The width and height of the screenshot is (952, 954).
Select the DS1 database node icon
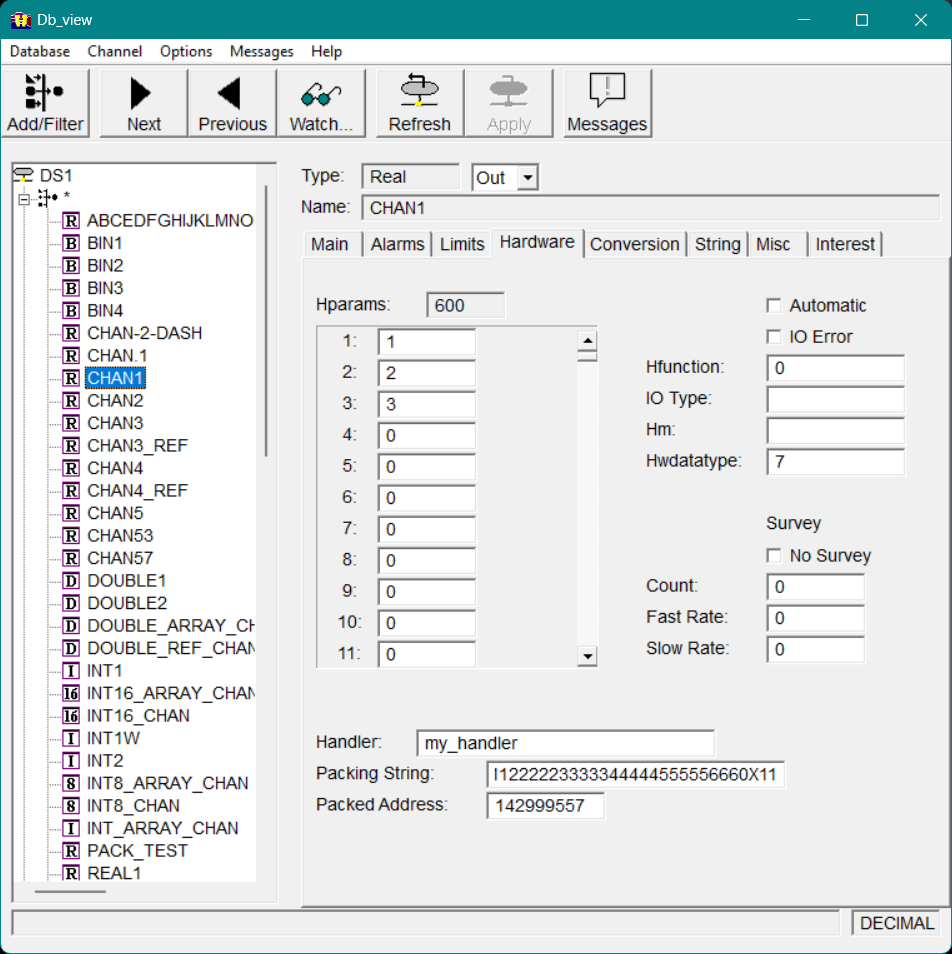24,175
